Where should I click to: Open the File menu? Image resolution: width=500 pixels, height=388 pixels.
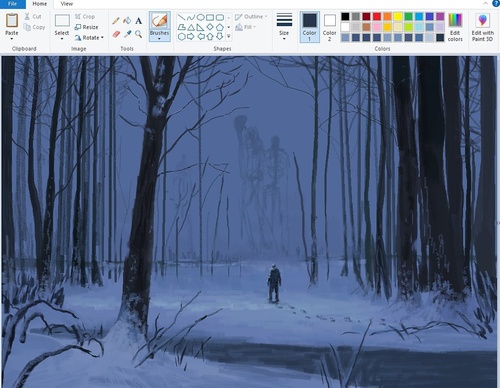(12, 4)
